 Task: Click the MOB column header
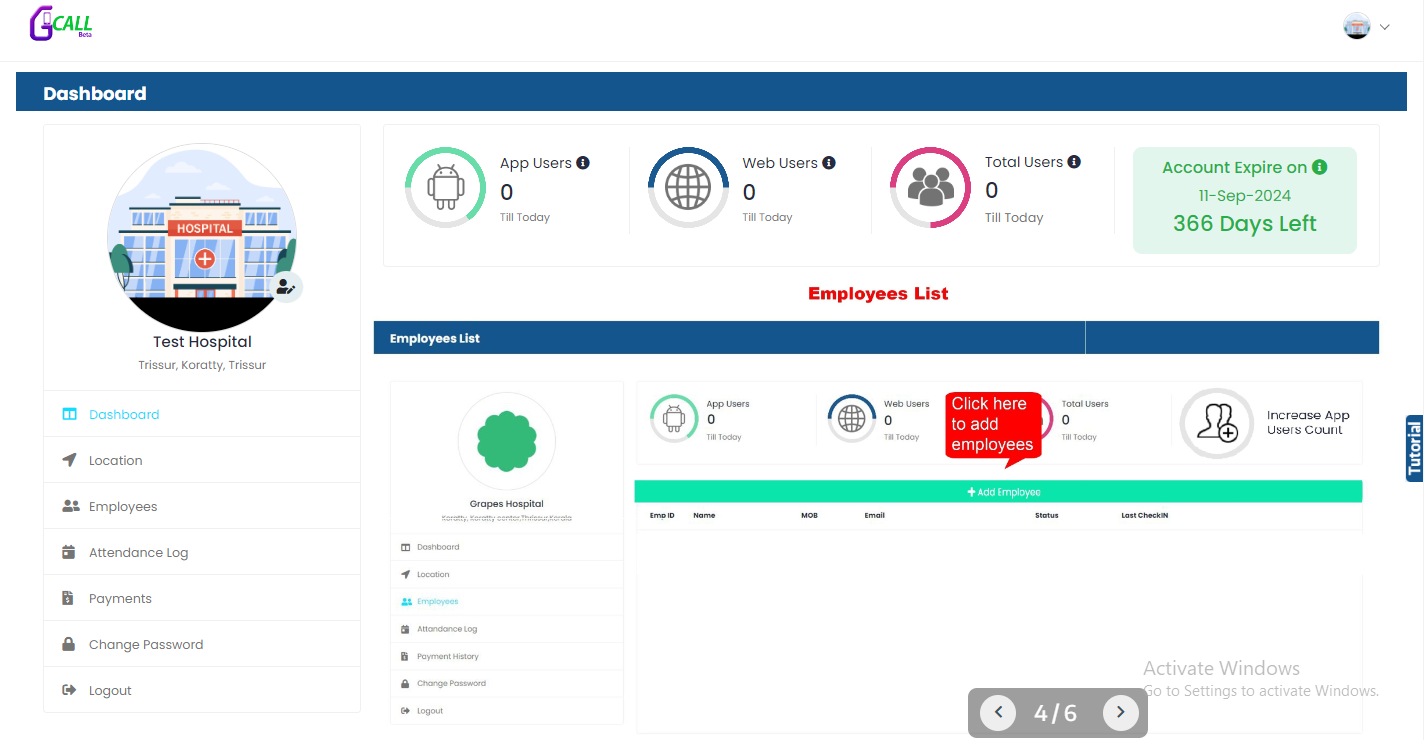tap(809, 516)
